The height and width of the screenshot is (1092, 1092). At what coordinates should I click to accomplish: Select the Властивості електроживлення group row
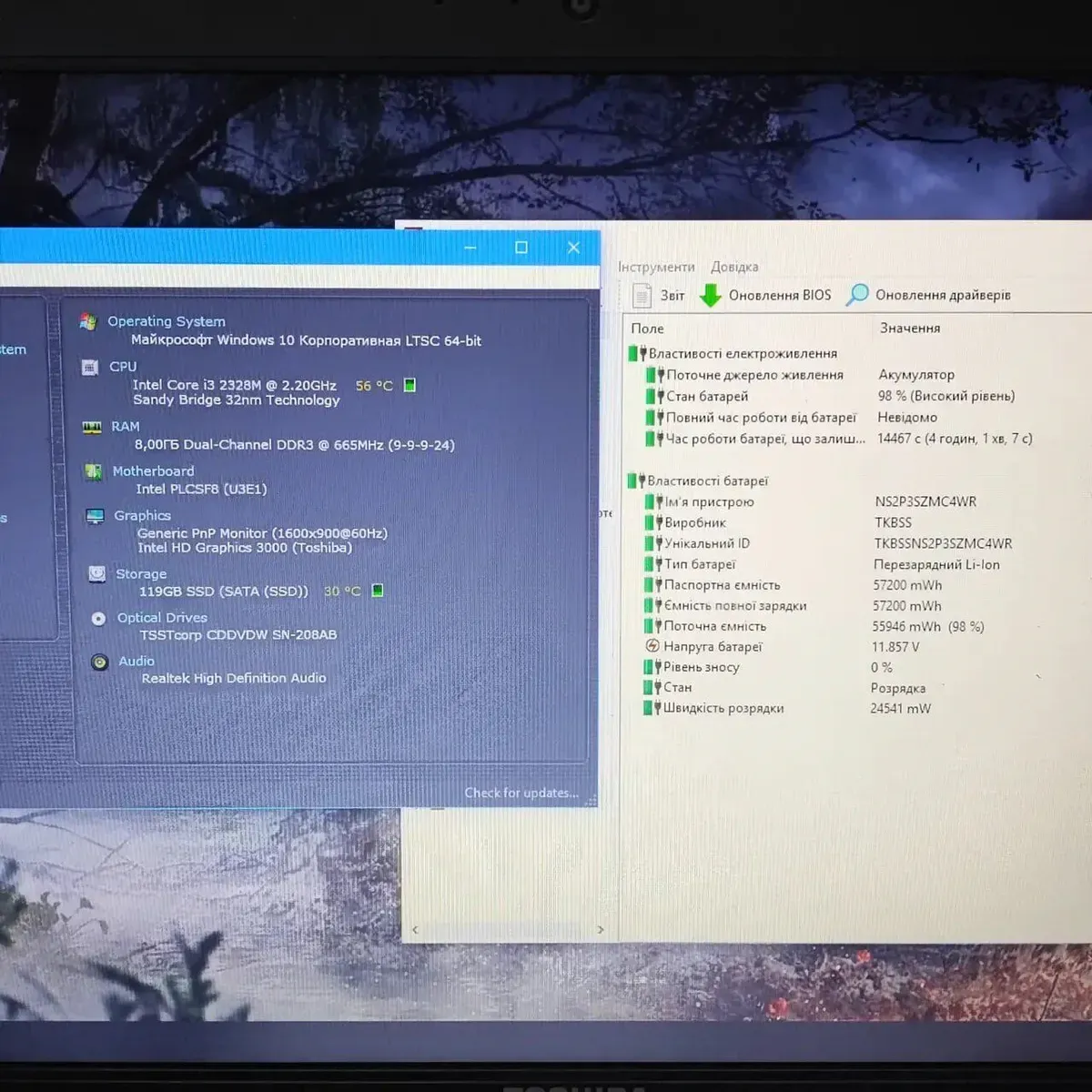point(742,353)
